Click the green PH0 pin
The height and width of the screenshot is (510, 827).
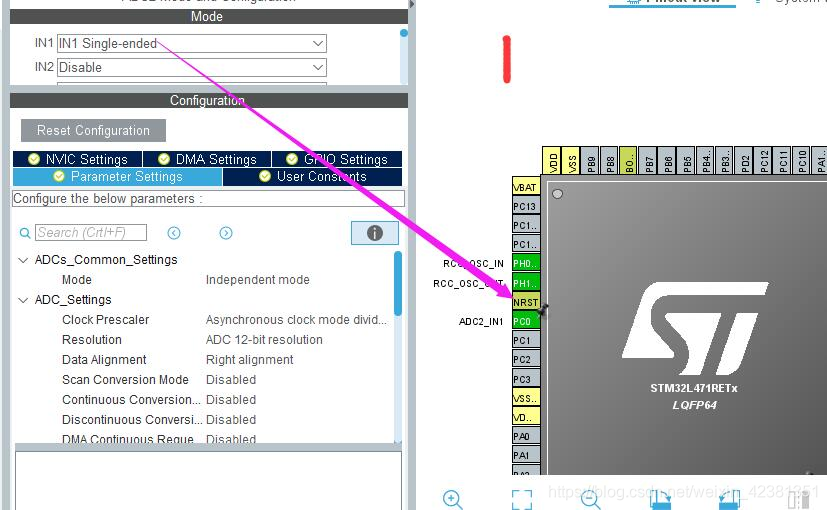pyautogui.click(x=526, y=263)
